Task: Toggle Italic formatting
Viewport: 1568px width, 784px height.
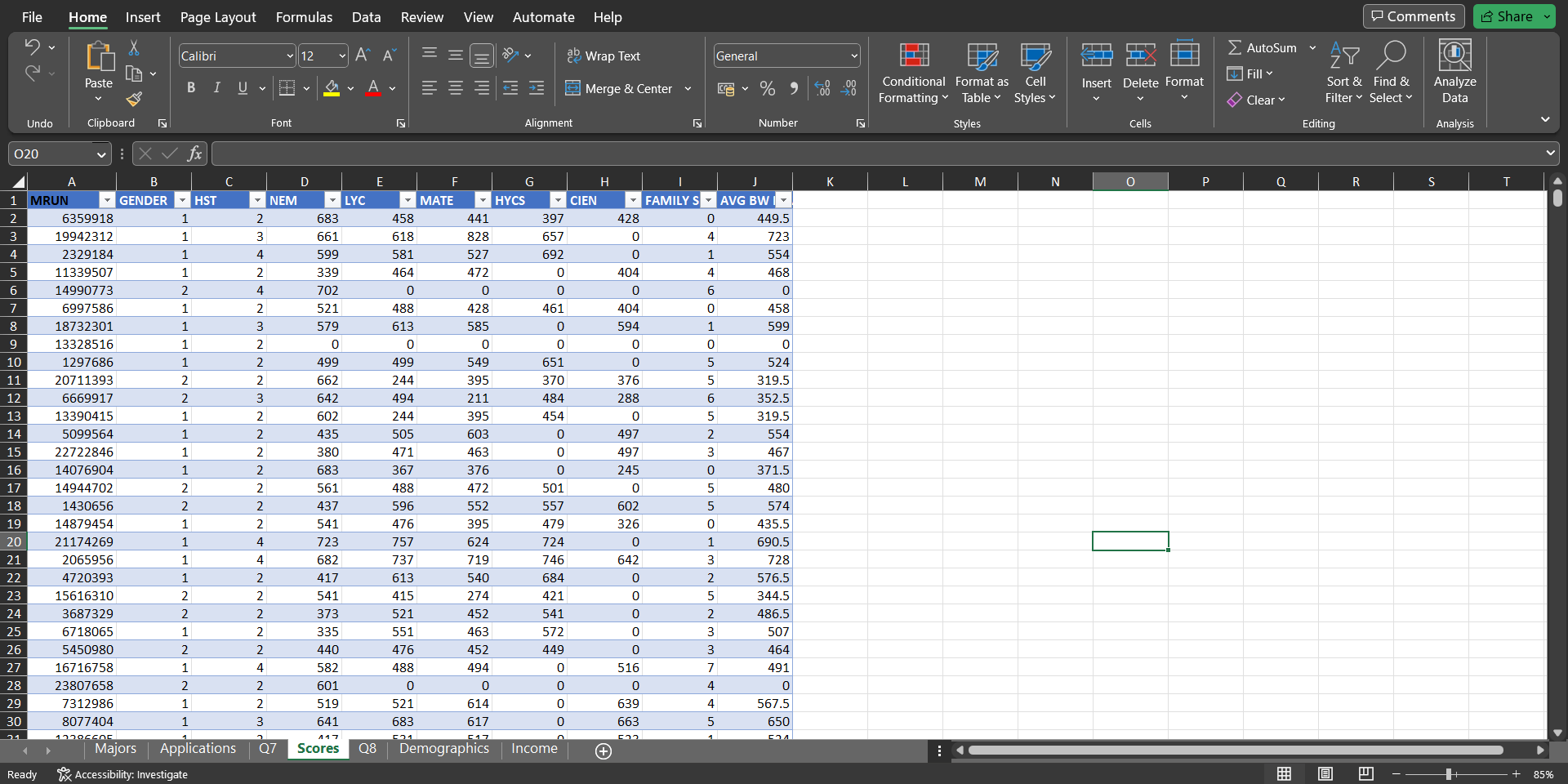Action: click(217, 88)
